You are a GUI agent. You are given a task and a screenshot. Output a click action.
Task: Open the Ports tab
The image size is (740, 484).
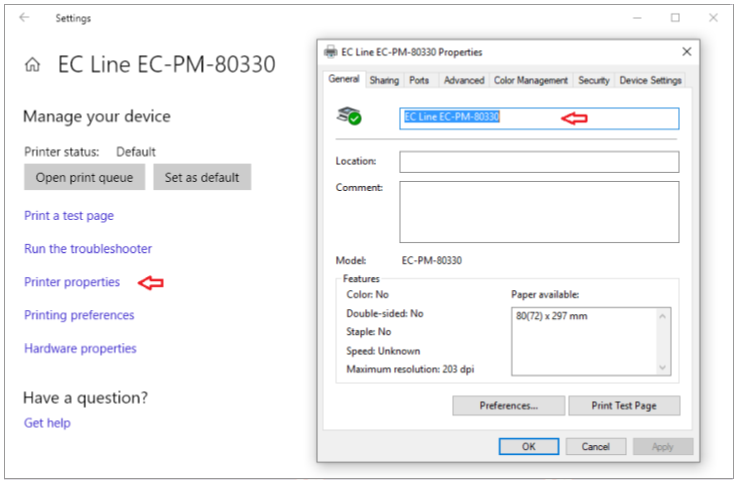click(419, 80)
